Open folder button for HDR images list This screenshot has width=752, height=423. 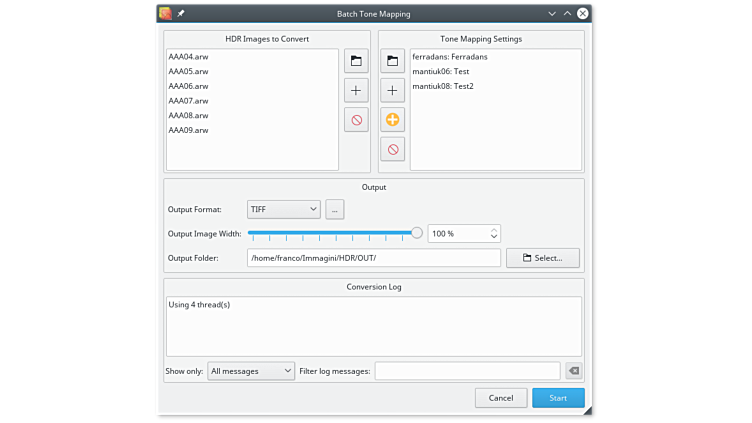click(356, 61)
